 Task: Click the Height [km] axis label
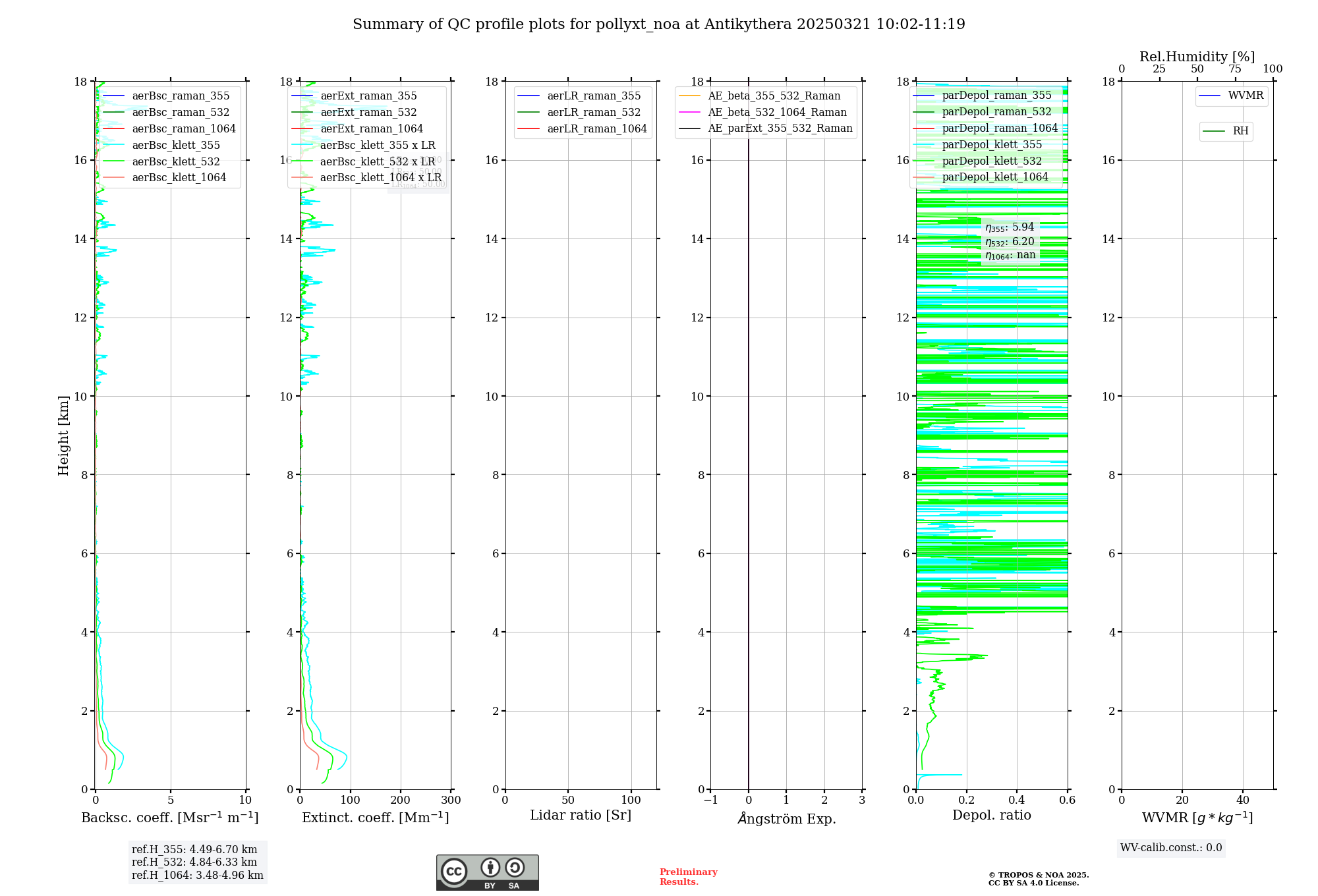click(x=63, y=435)
